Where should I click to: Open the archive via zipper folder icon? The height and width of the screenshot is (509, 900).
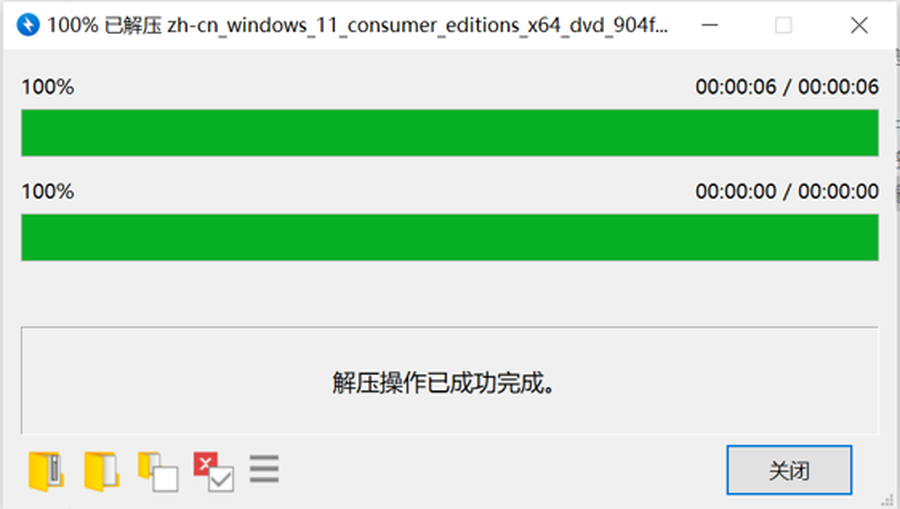pyautogui.click(x=46, y=471)
